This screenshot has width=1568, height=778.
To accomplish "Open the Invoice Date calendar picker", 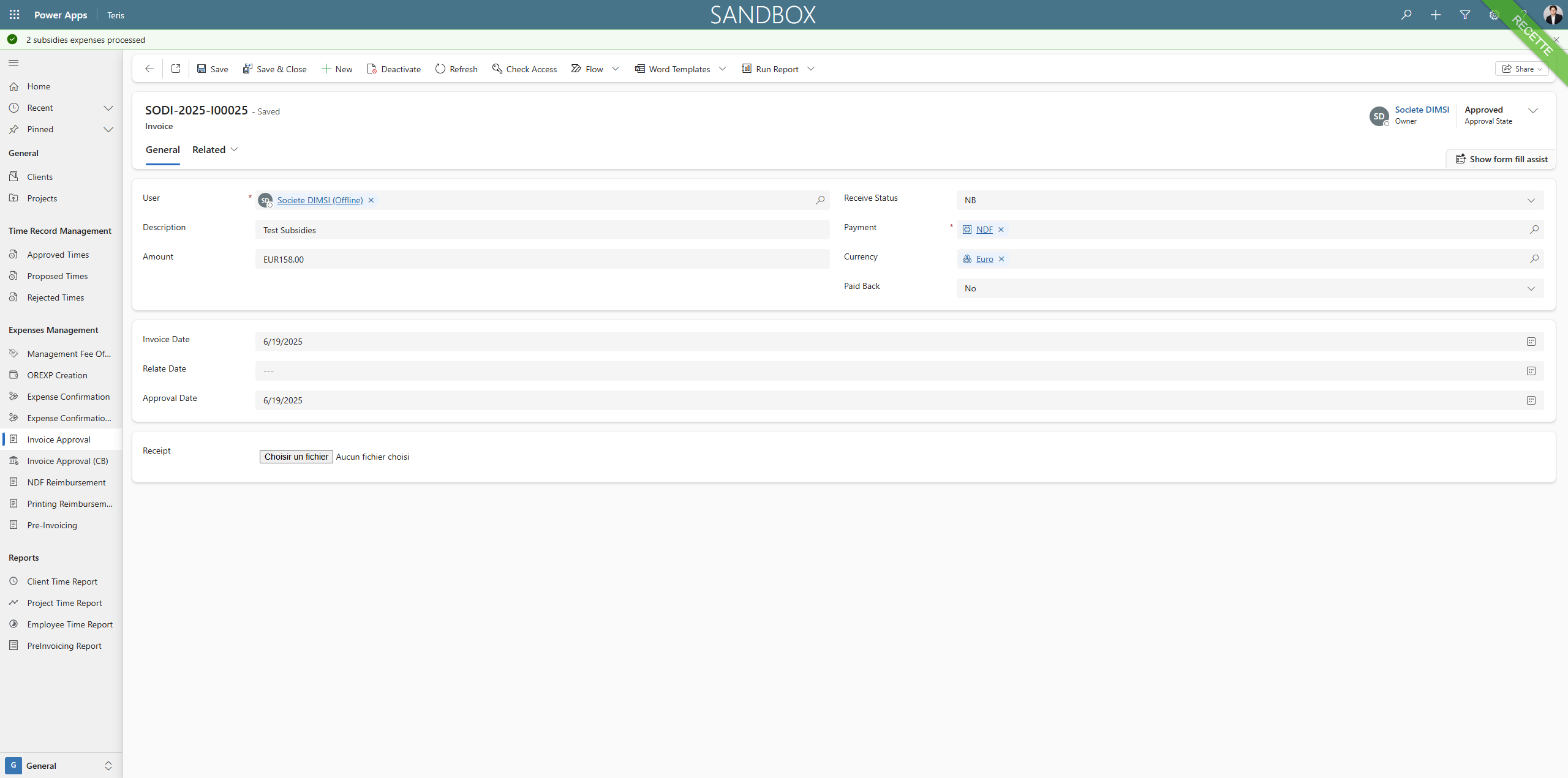I will coord(1531,342).
